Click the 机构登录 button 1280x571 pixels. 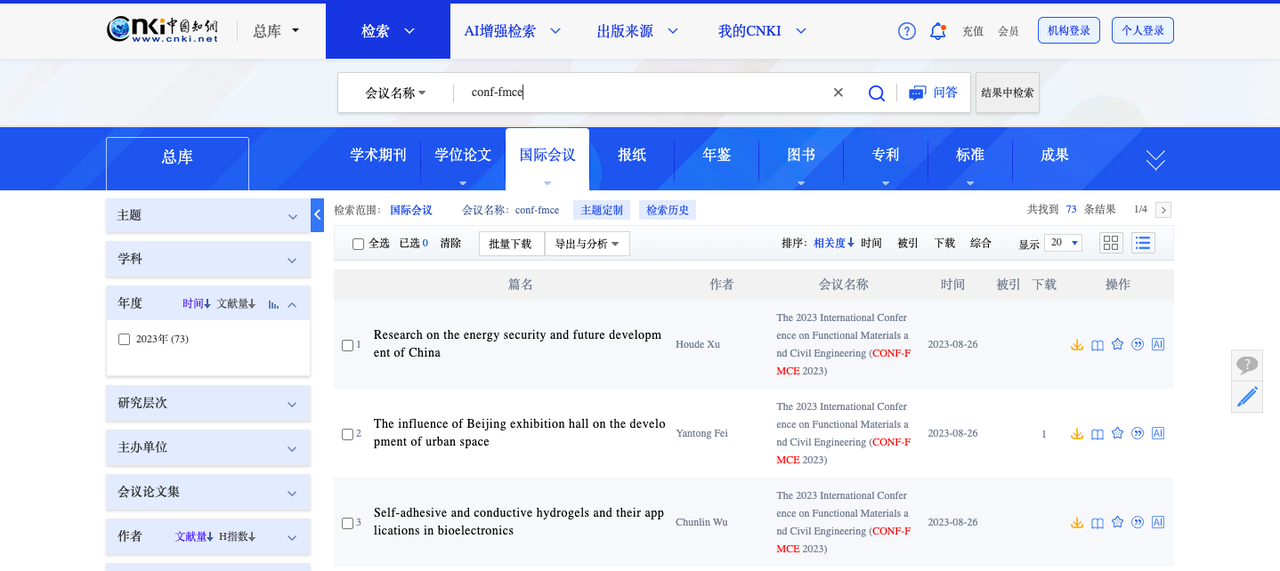pyautogui.click(x=1068, y=31)
